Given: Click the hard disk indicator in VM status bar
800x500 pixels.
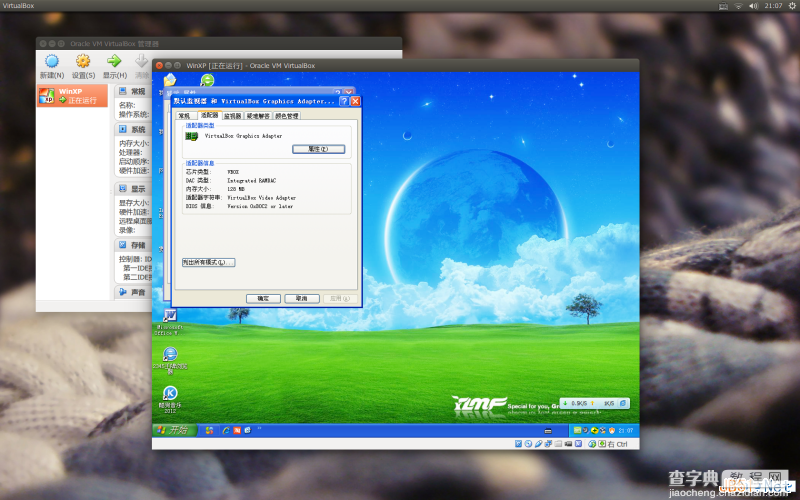Looking at the screenshot, I should [518, 444].
